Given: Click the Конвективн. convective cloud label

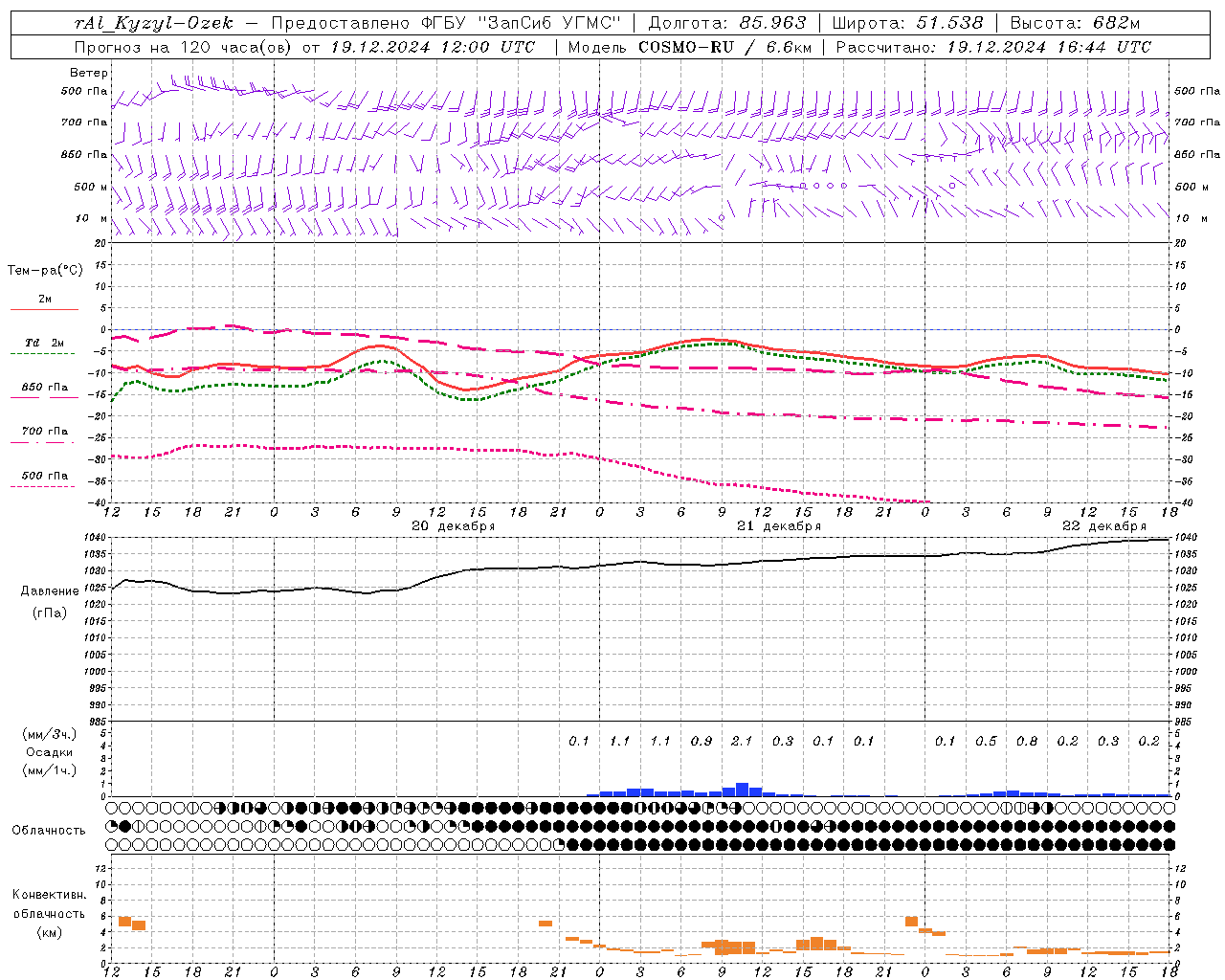Looking at the screenshot, I should tap(49, 895).
